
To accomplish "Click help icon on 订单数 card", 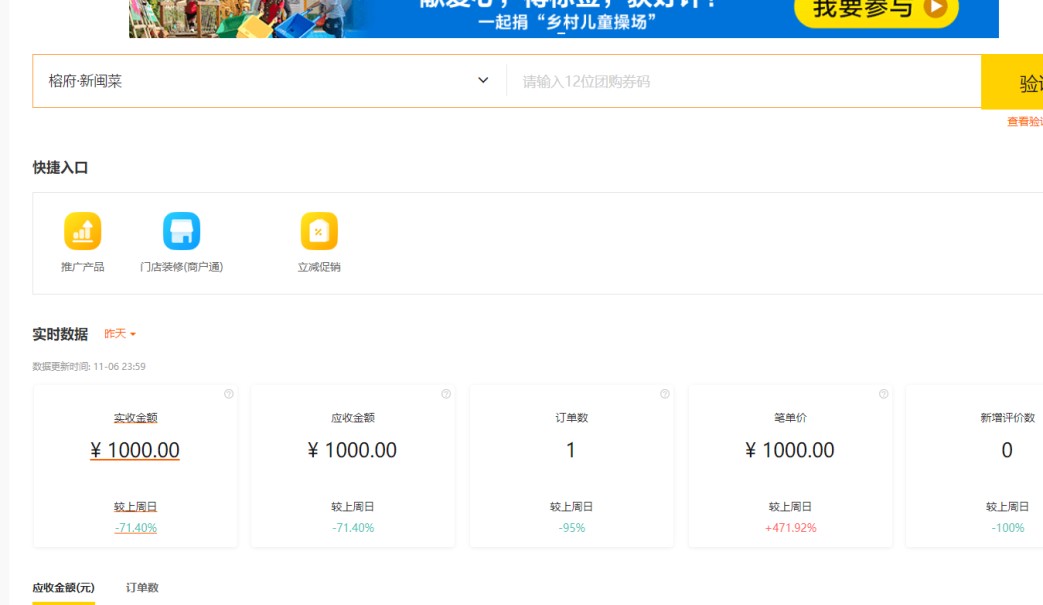I will 665,394.
